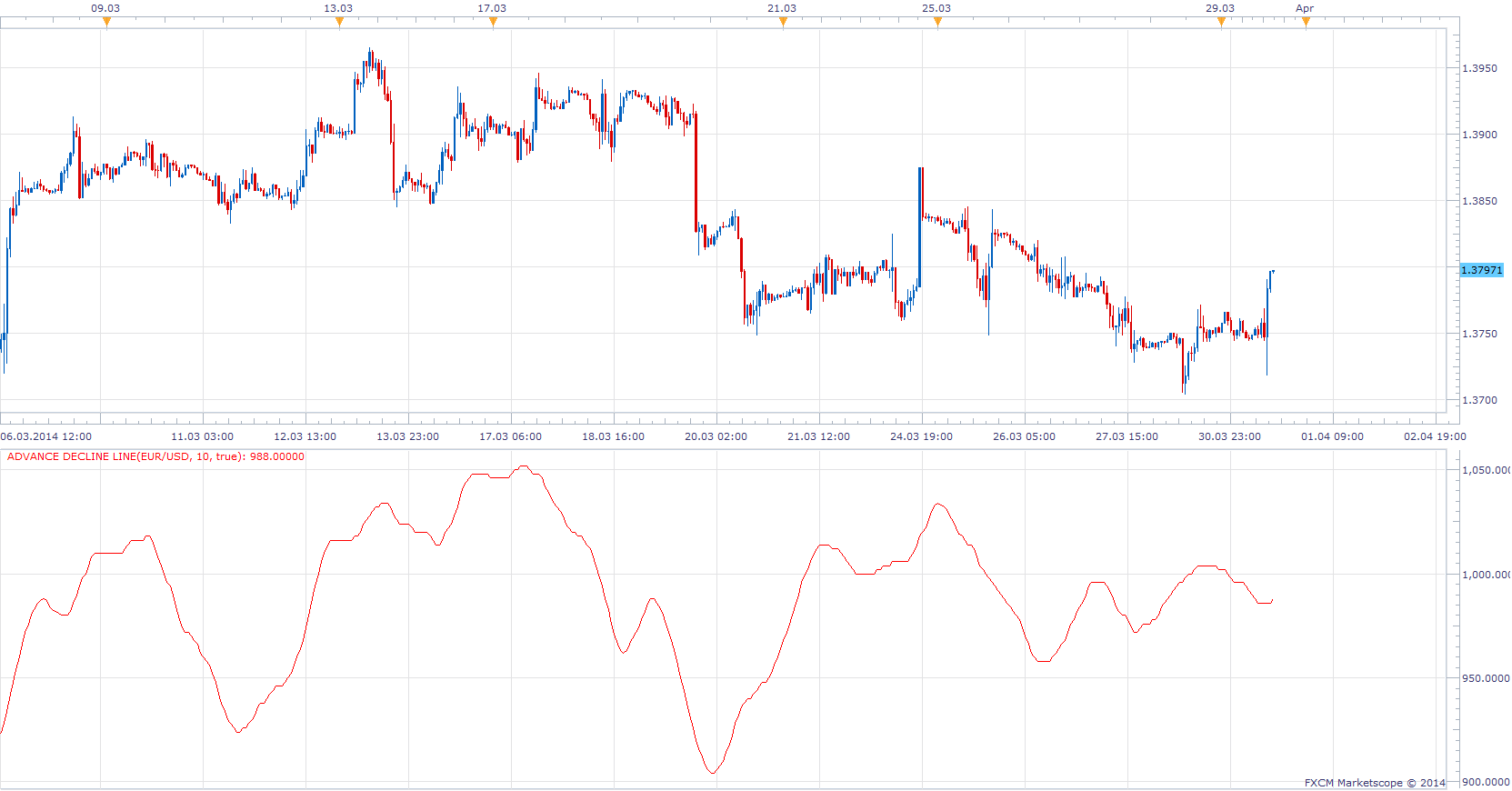Click the 900.0000 indicator axis value
This screenshot has height=791, width=1512.
1486,782
